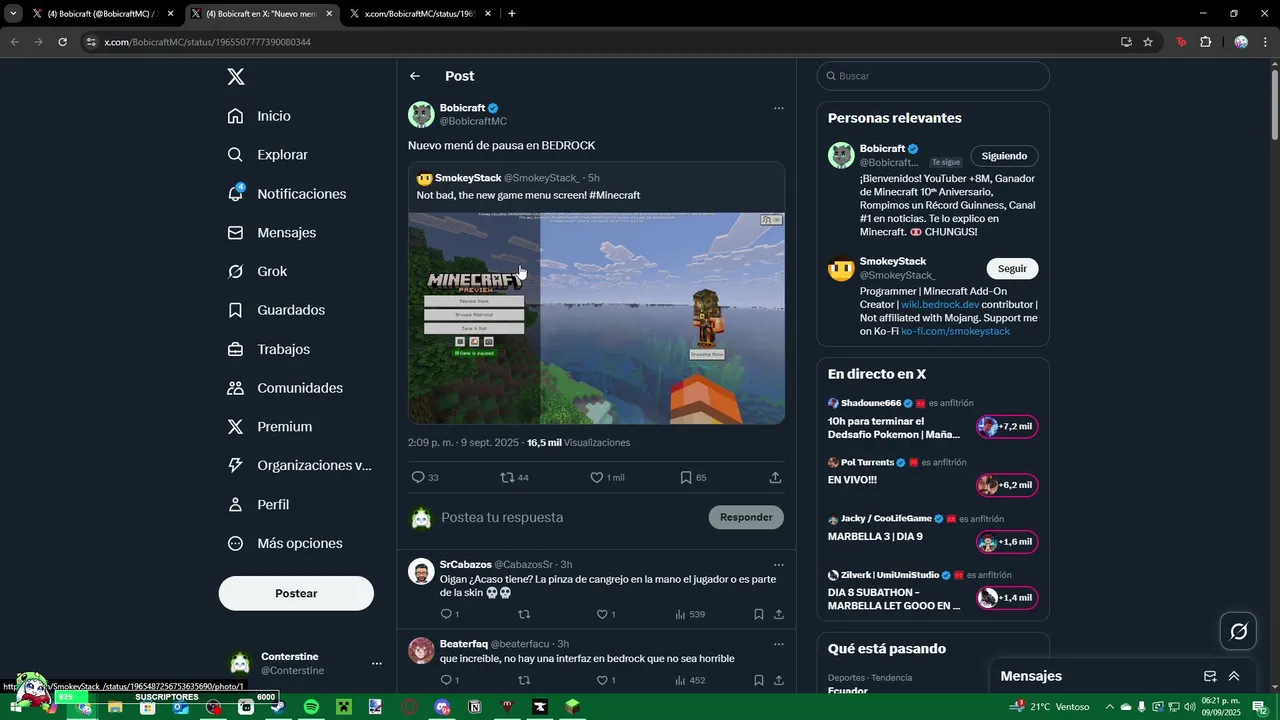Viewport: 1280px width, 720px height.
Task: Open options for SrCabazos reply
Action: tap(779, 564)
